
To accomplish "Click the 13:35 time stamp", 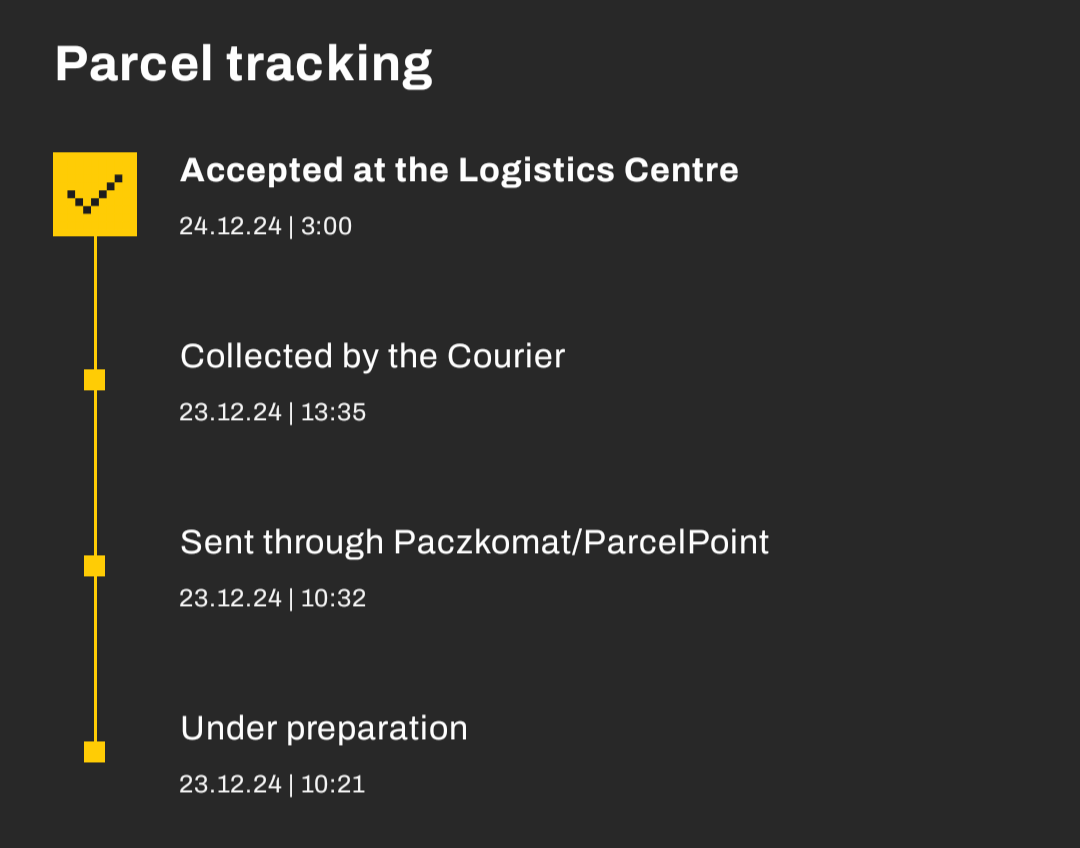I will tap(334, 413).
